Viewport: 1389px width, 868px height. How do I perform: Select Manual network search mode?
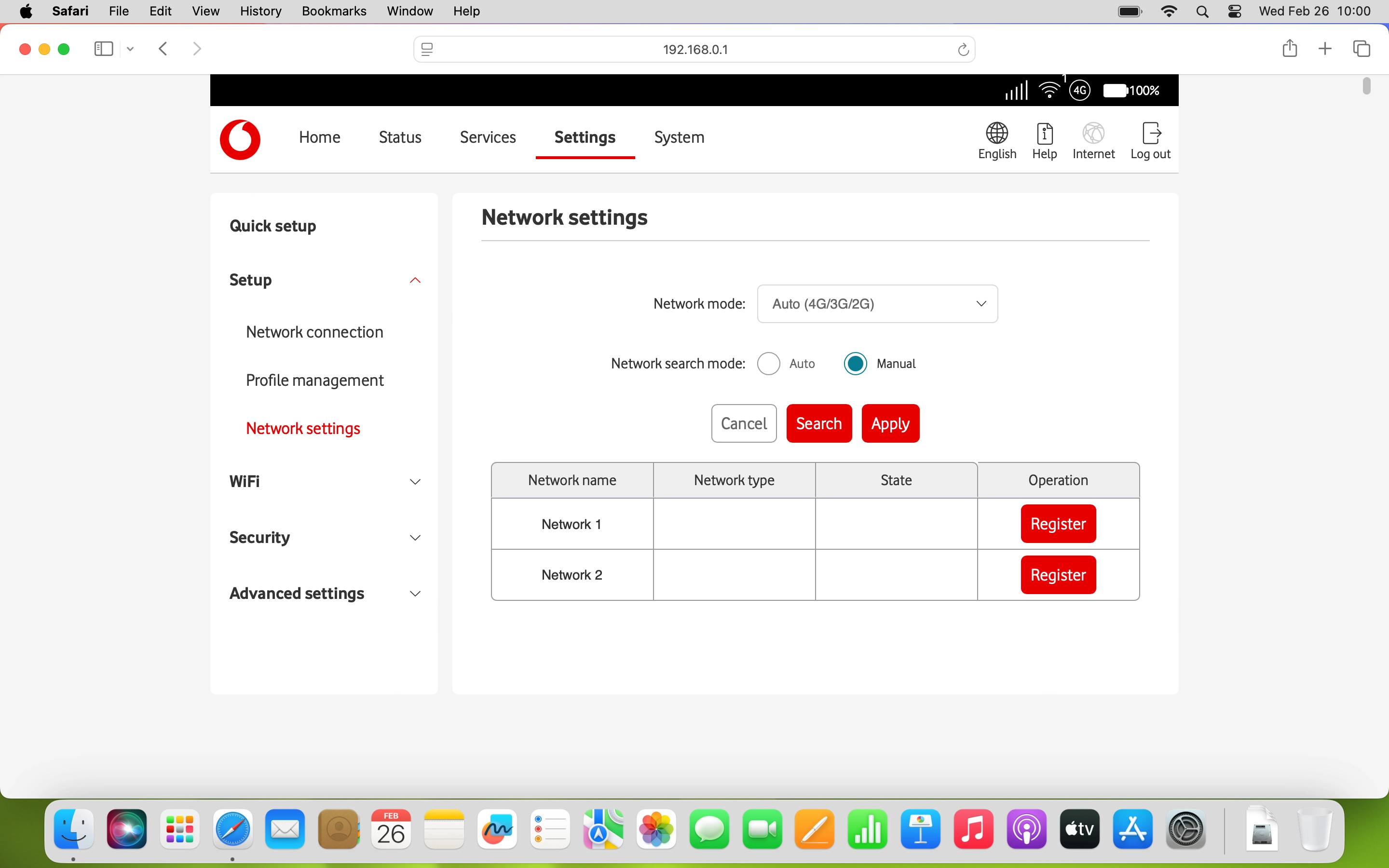pyautogui.click(x=855, y=364)
